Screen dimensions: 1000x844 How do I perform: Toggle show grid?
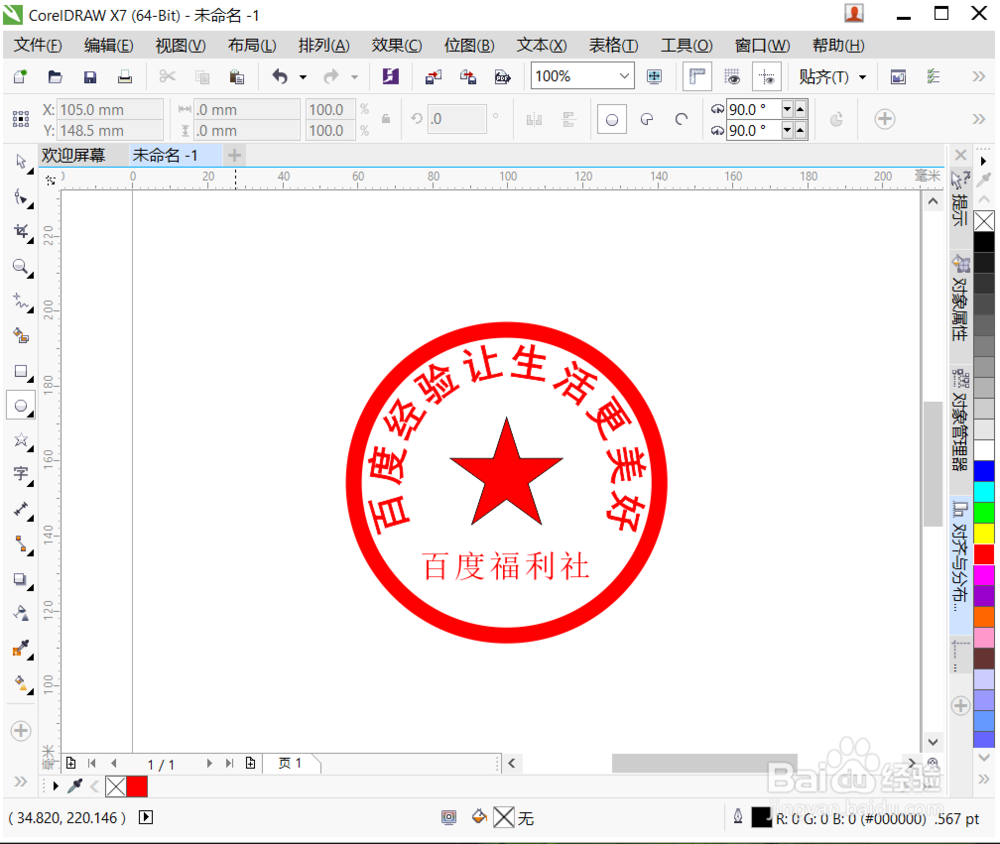(x=732, y=77)
